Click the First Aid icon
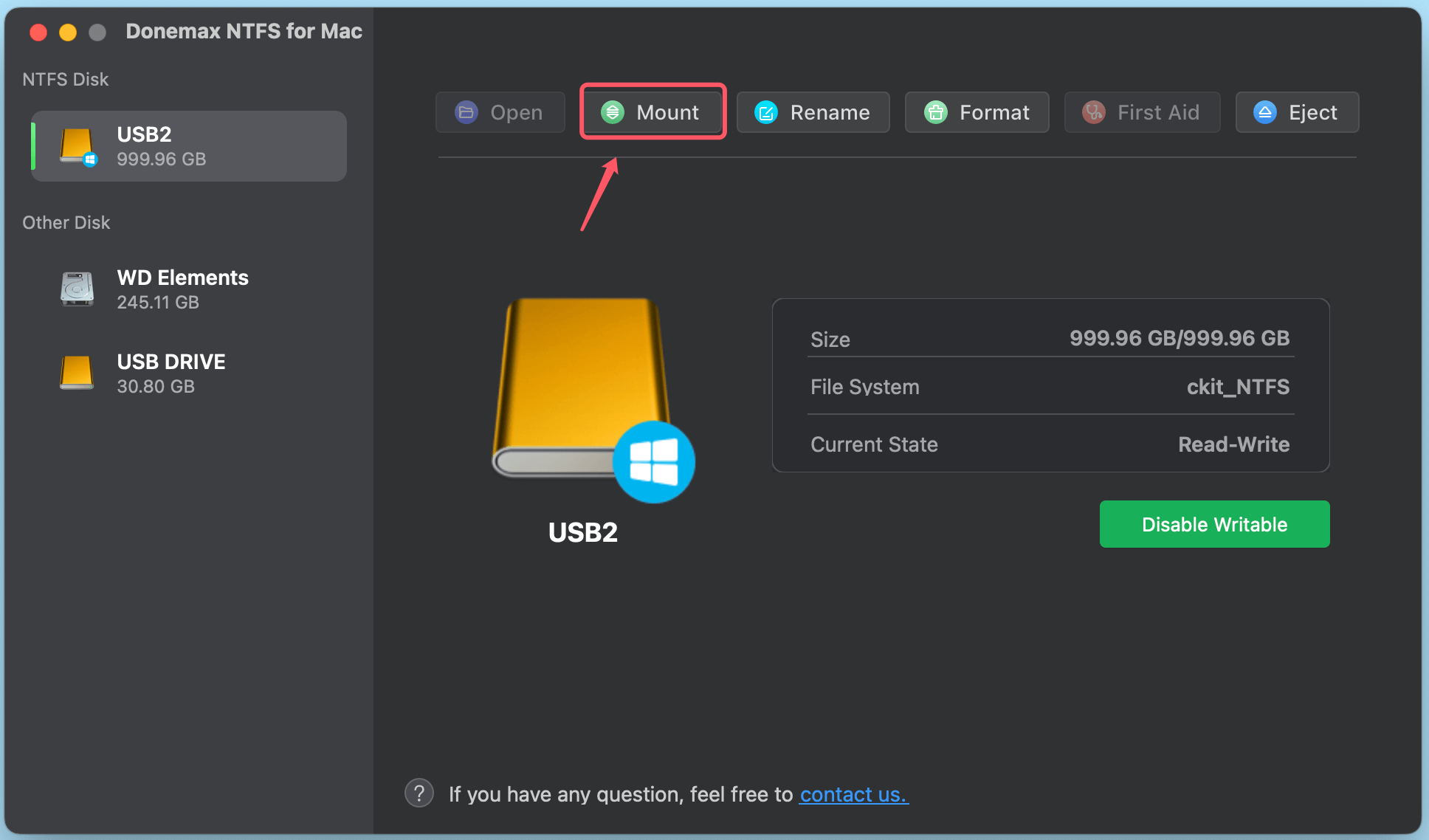This screenshot has width=1429, height=840. [1092, 112]
